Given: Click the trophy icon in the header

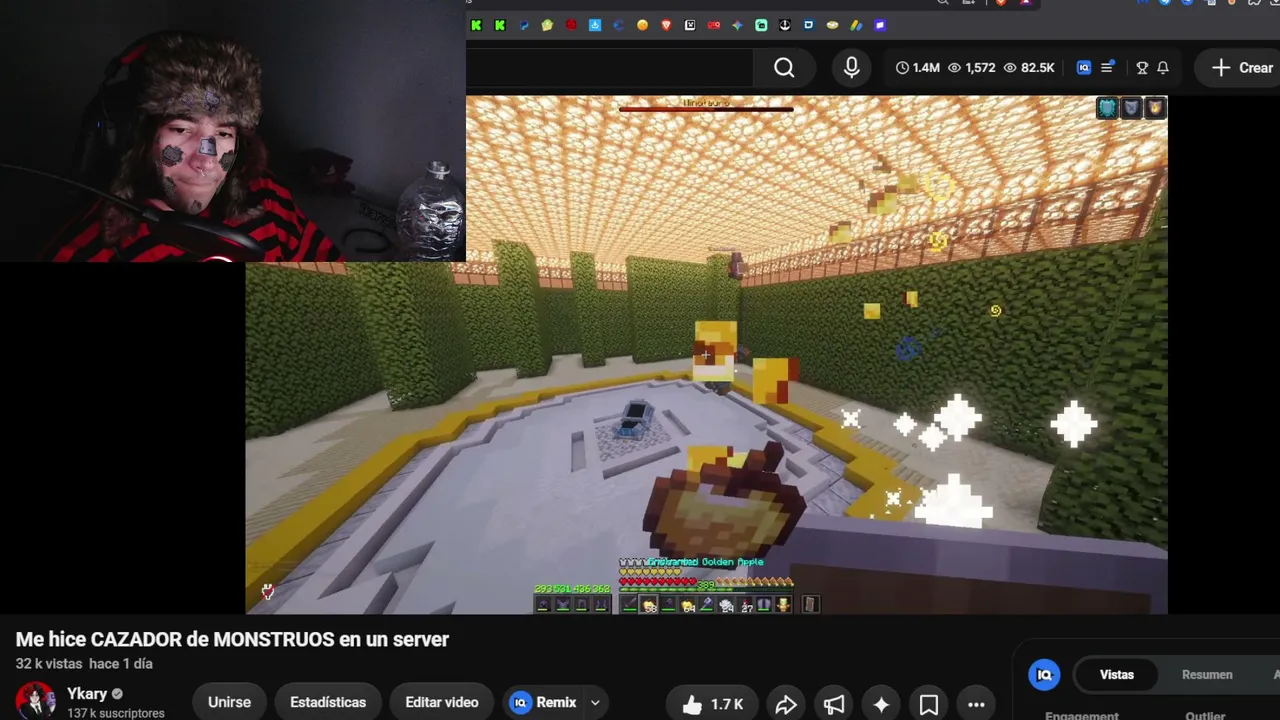Looking at the screenshot, I should click(x=1142, y=68).
